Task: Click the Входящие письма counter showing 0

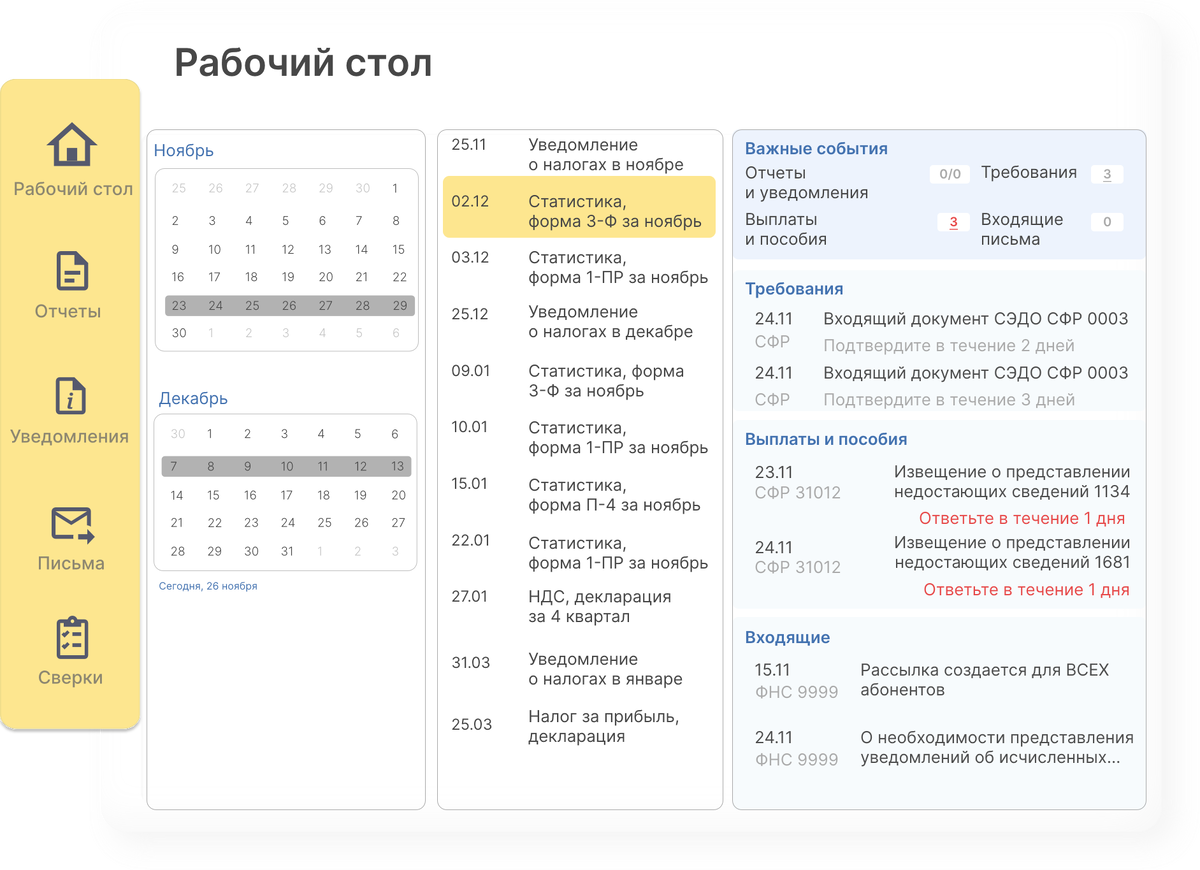Action: pos(1107,222)
